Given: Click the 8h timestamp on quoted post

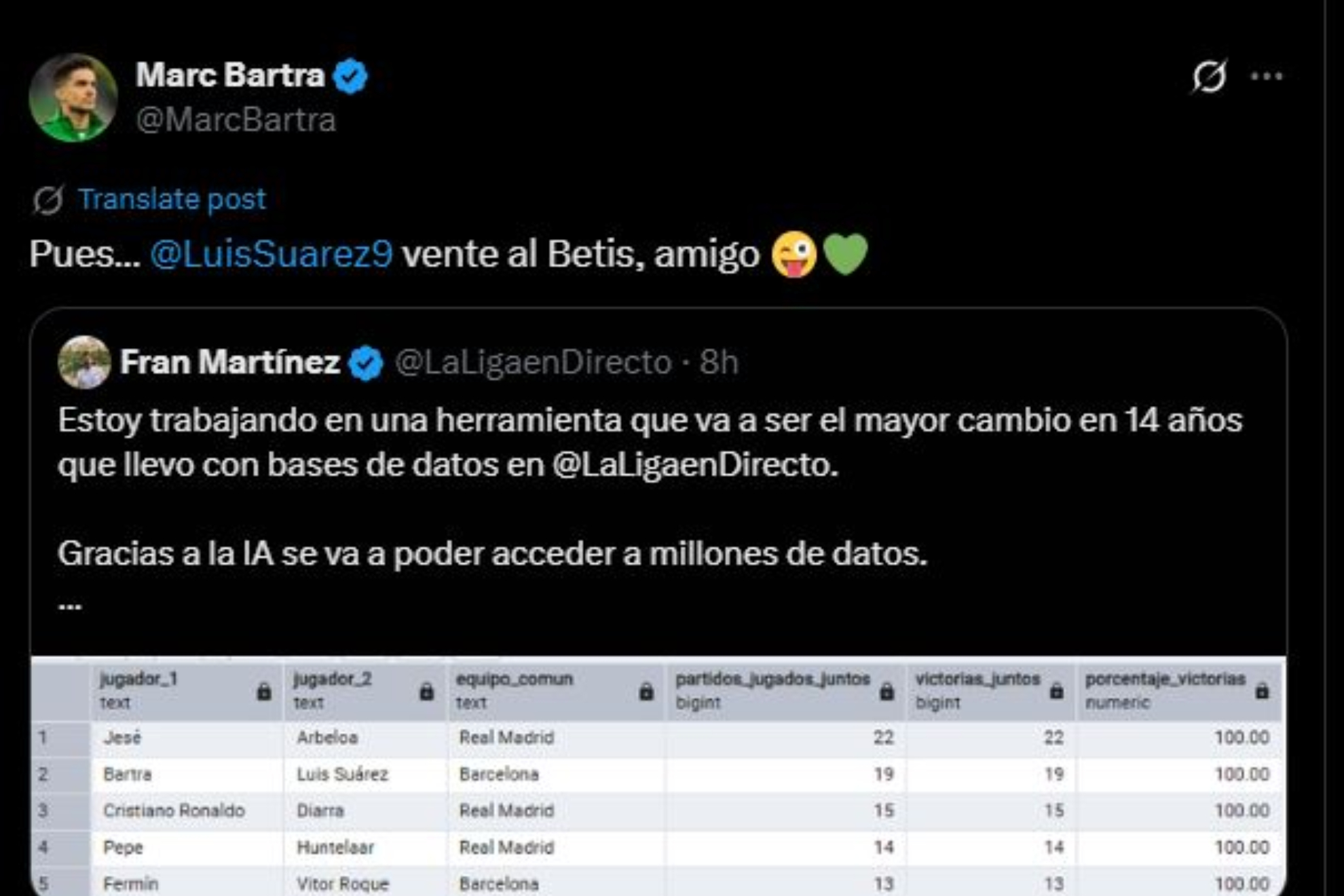Looking at the screenshot, I should [719, 362].
